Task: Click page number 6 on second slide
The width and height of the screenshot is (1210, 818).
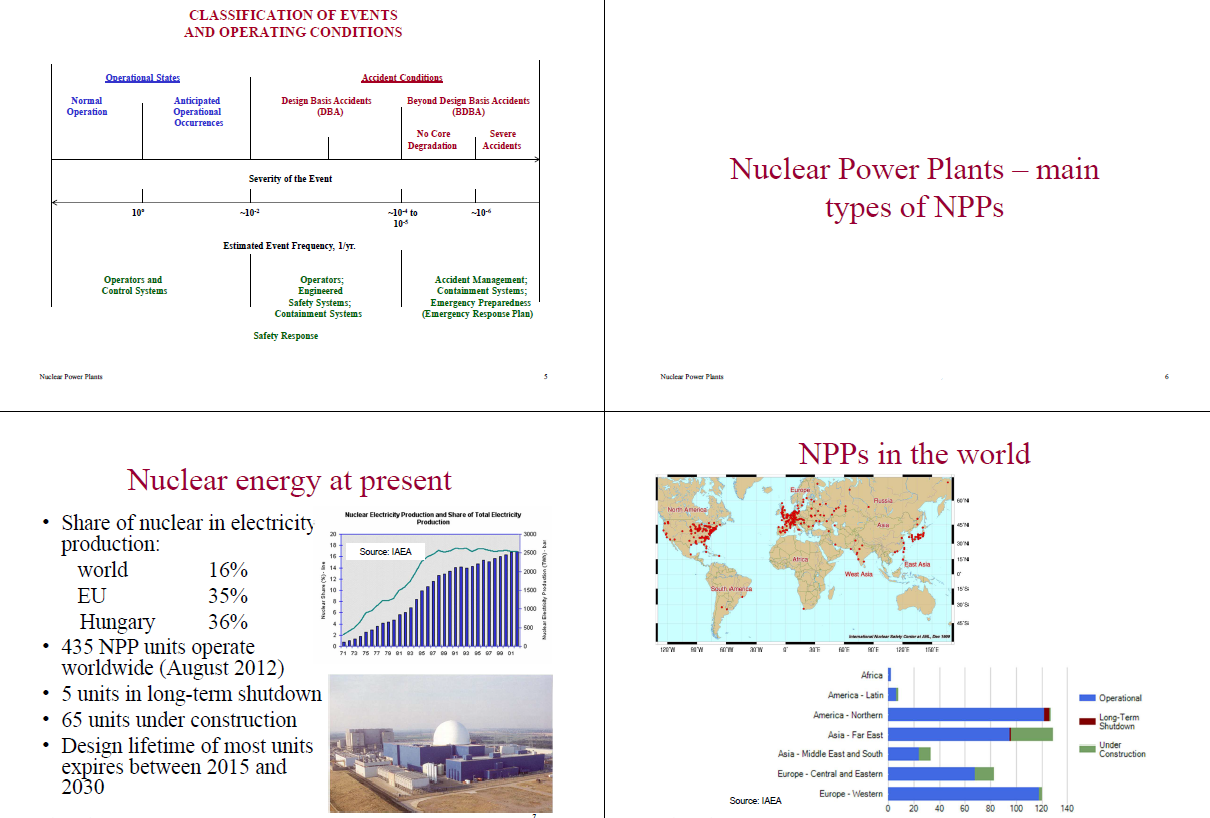Action: [1166, 377]
